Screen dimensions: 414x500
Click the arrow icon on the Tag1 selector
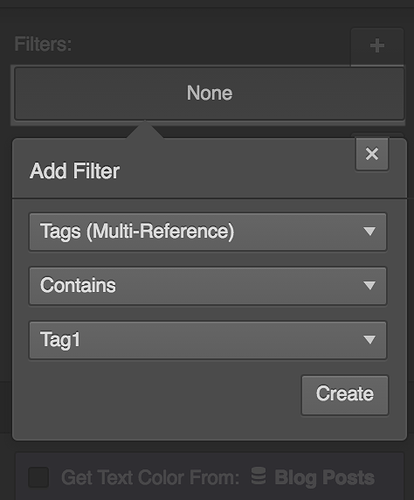pyautogui.click(x=369, y=340)
